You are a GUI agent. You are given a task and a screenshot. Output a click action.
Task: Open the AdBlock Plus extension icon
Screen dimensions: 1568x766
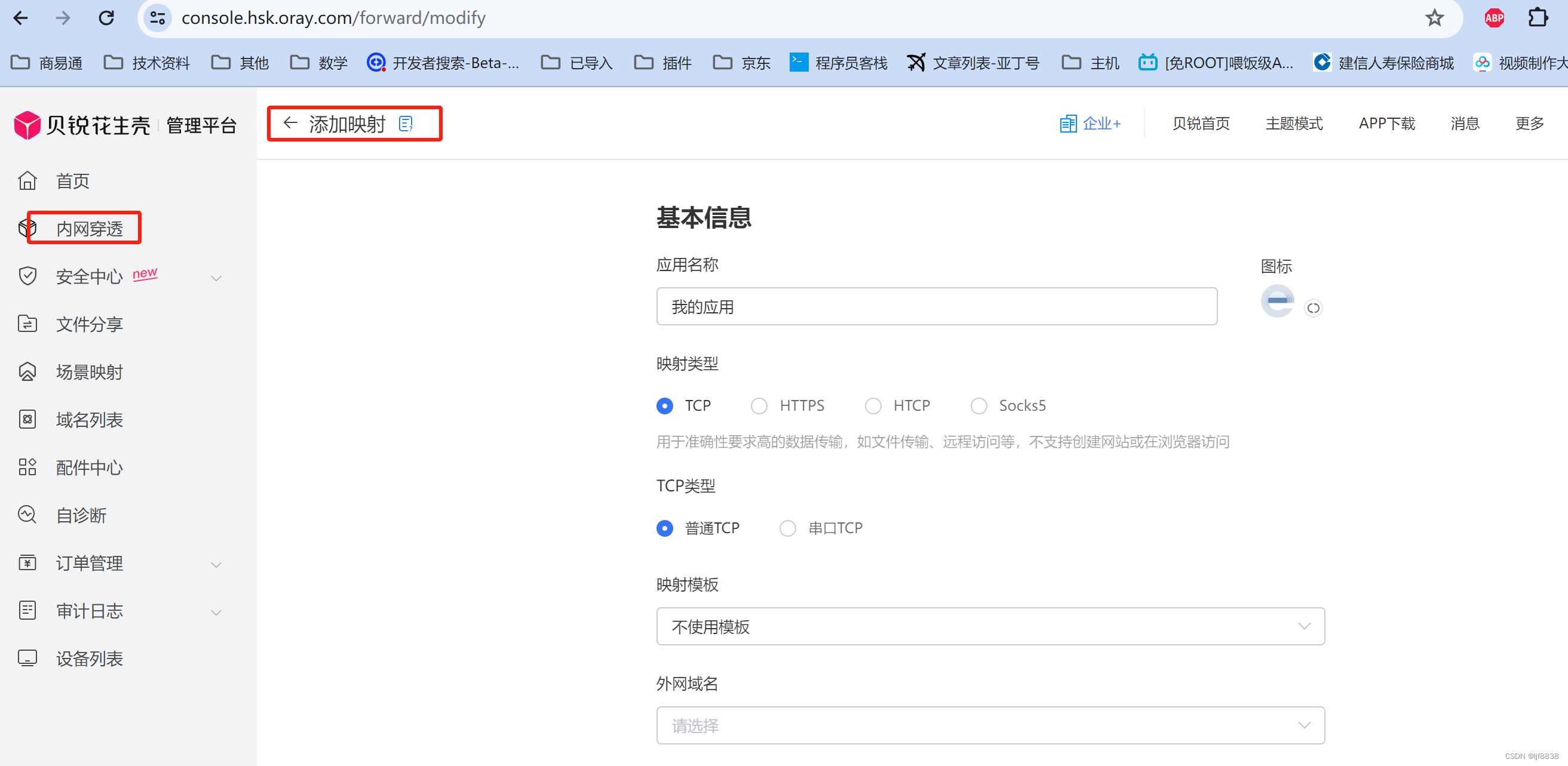click(1494, 18)
